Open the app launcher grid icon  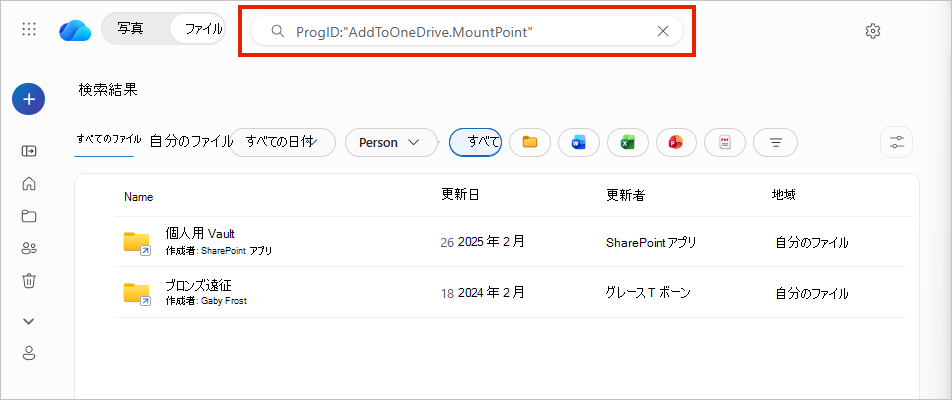(29, 29)
